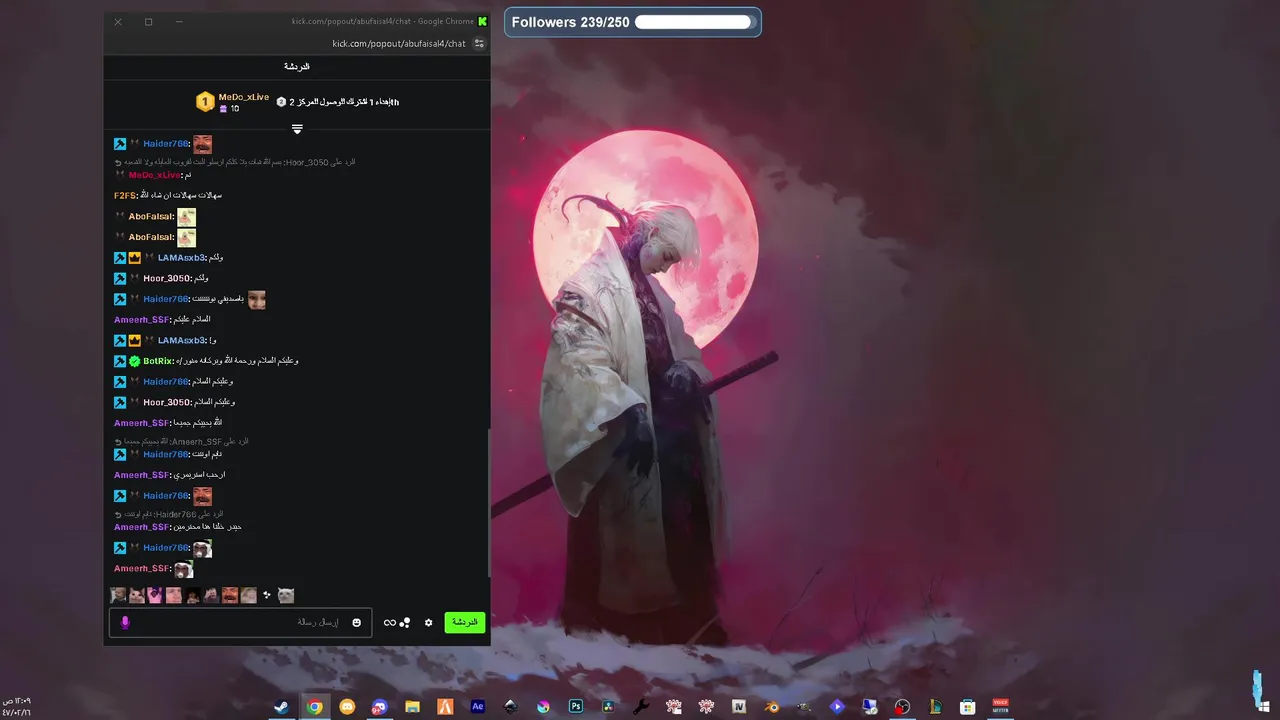
Task: Click the infinity channel points icon
Action: (x=389, y=622)
